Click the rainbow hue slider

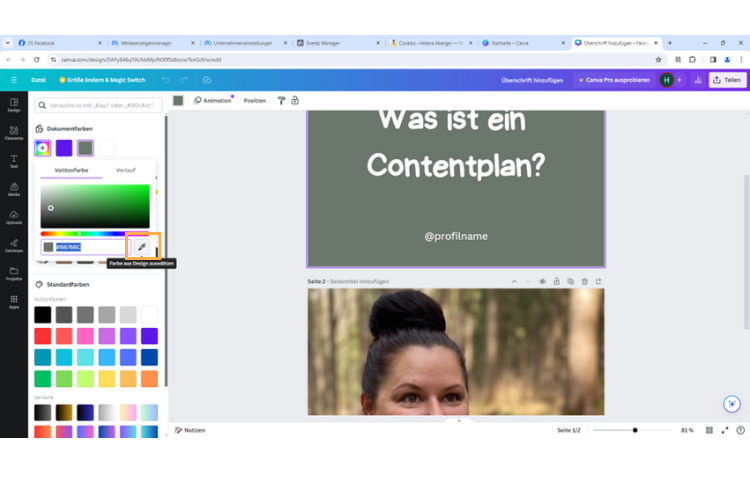pyautogui.click(x=95, y=233)
